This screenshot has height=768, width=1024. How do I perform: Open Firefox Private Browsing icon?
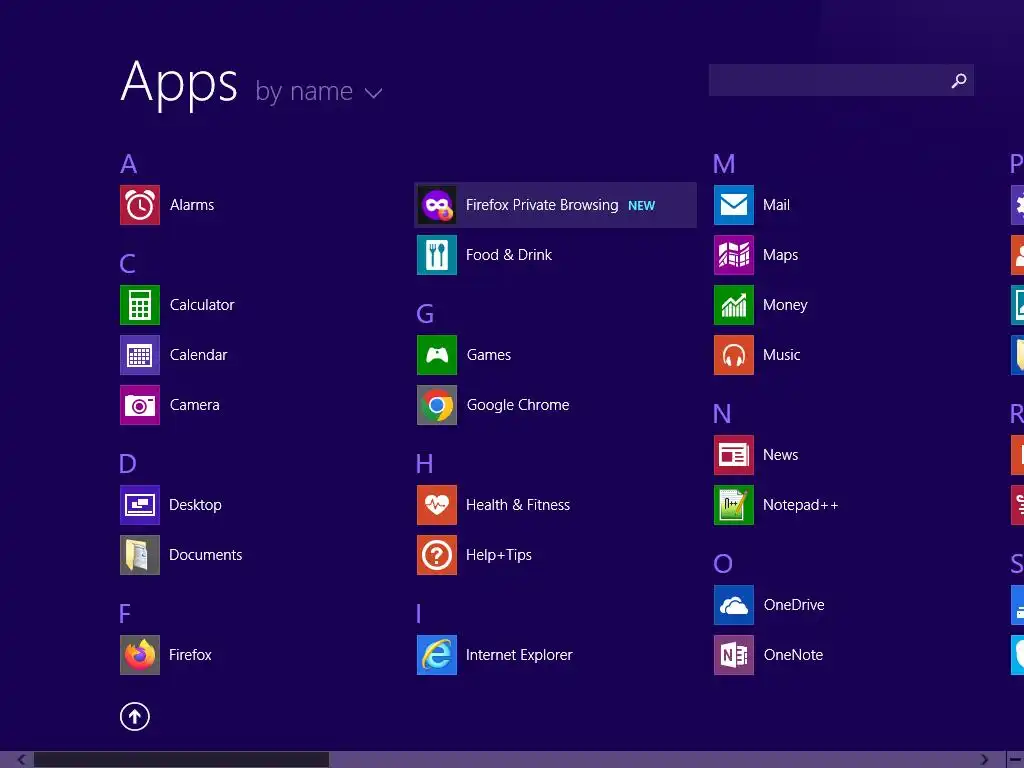coord(437,205)
